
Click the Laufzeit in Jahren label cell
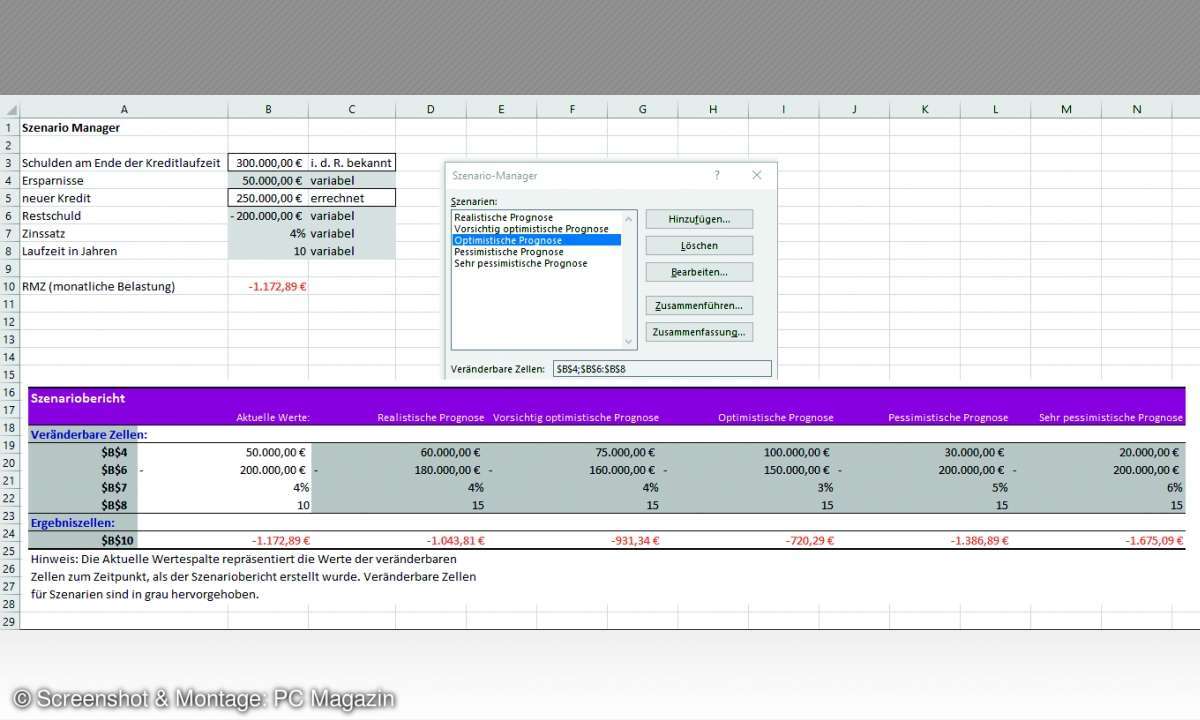[x=124, y=251]
